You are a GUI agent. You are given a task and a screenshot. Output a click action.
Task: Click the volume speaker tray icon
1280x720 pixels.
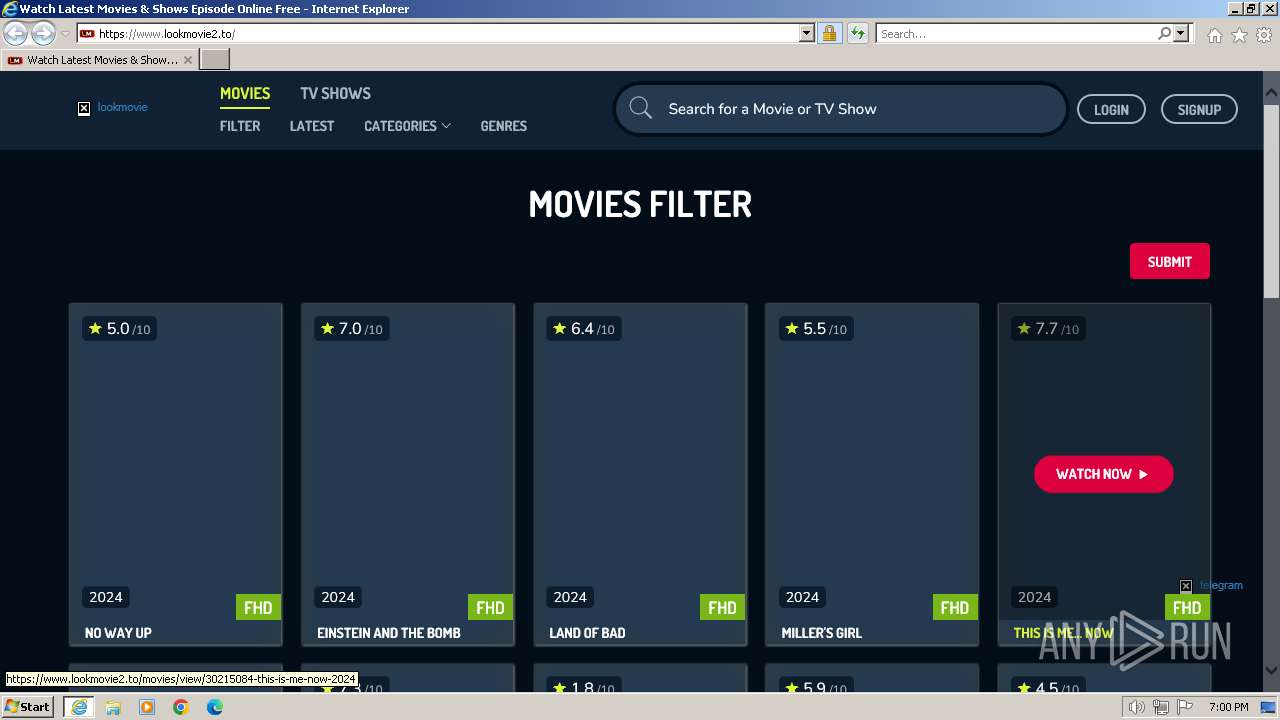pos(1137,707)
